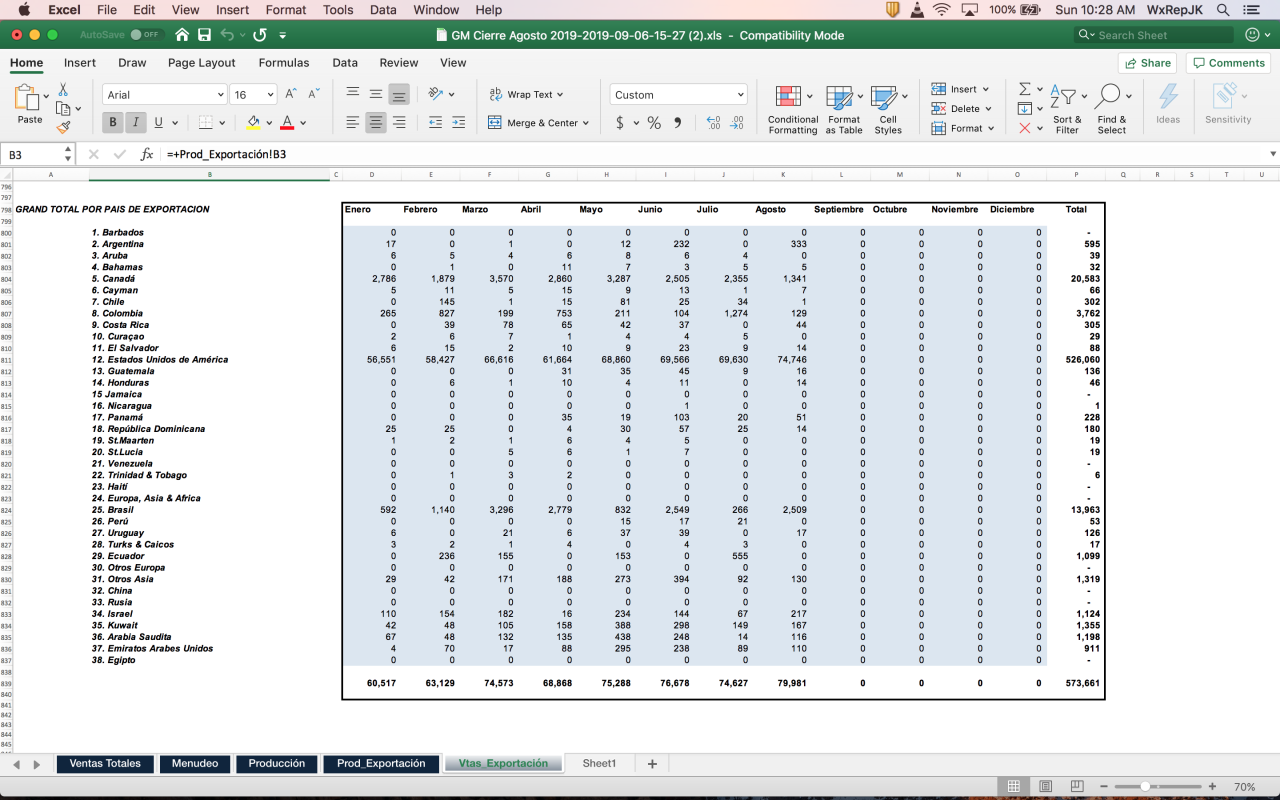Expand the formula bar chevron

pyautogui.click(x=1272, y=154)
